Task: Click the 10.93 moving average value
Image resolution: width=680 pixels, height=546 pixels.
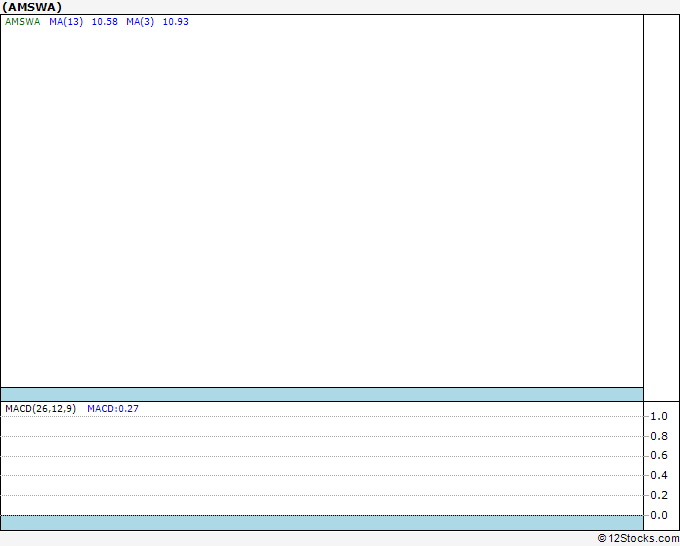Action: click(x=176, y=22)
